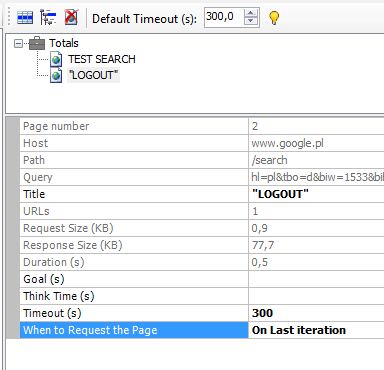Screen dimensions: 384x370
Task: Click the Goal (s) label
Action: tap(44, 279)
